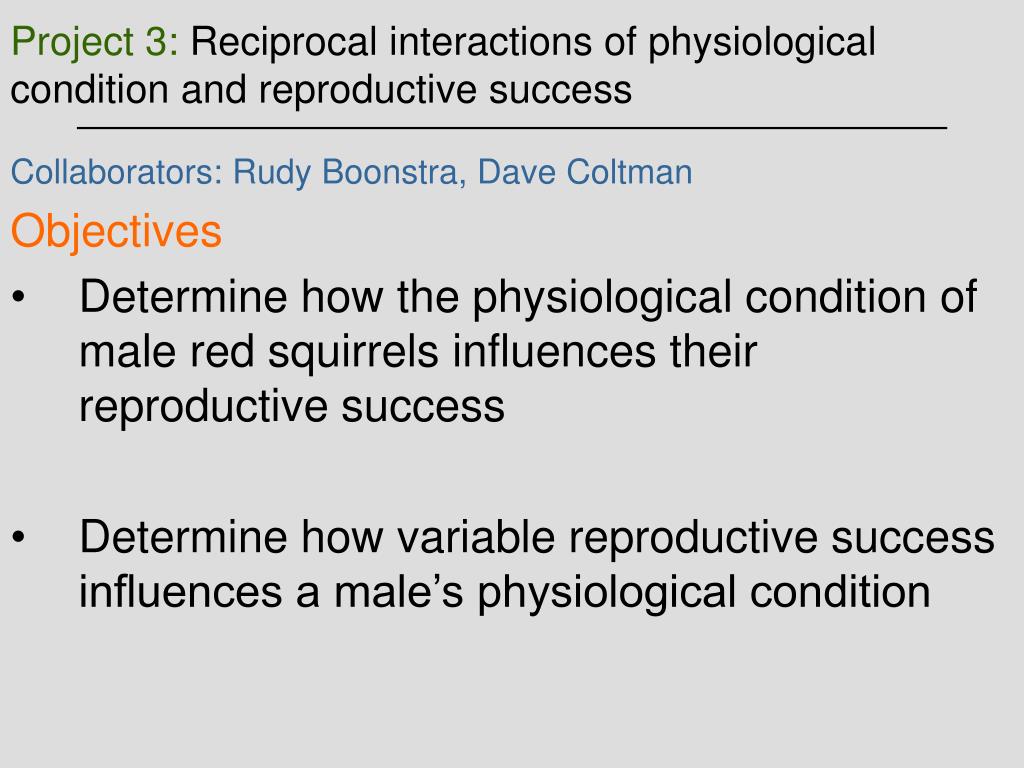Click the word "variable" in second objective
This screenshot has width=1024, height=768.
click(x=476, y=537)
